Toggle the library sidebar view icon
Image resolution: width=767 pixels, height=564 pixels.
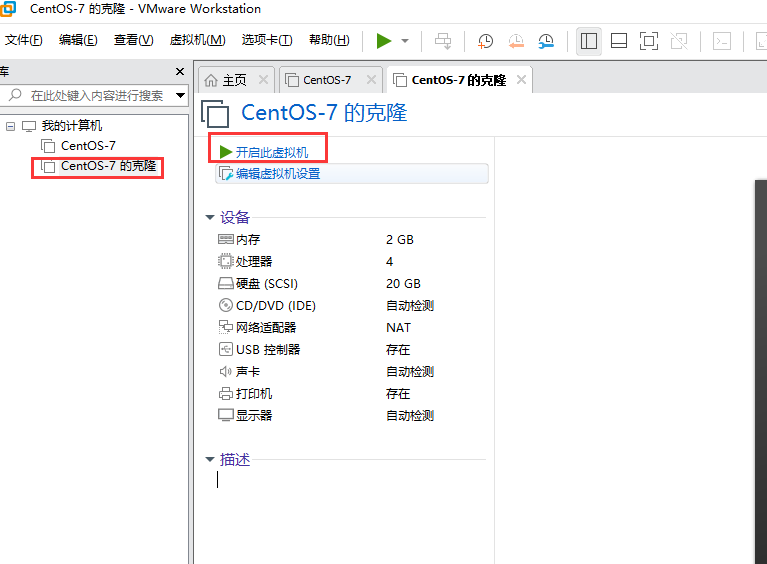588,41
